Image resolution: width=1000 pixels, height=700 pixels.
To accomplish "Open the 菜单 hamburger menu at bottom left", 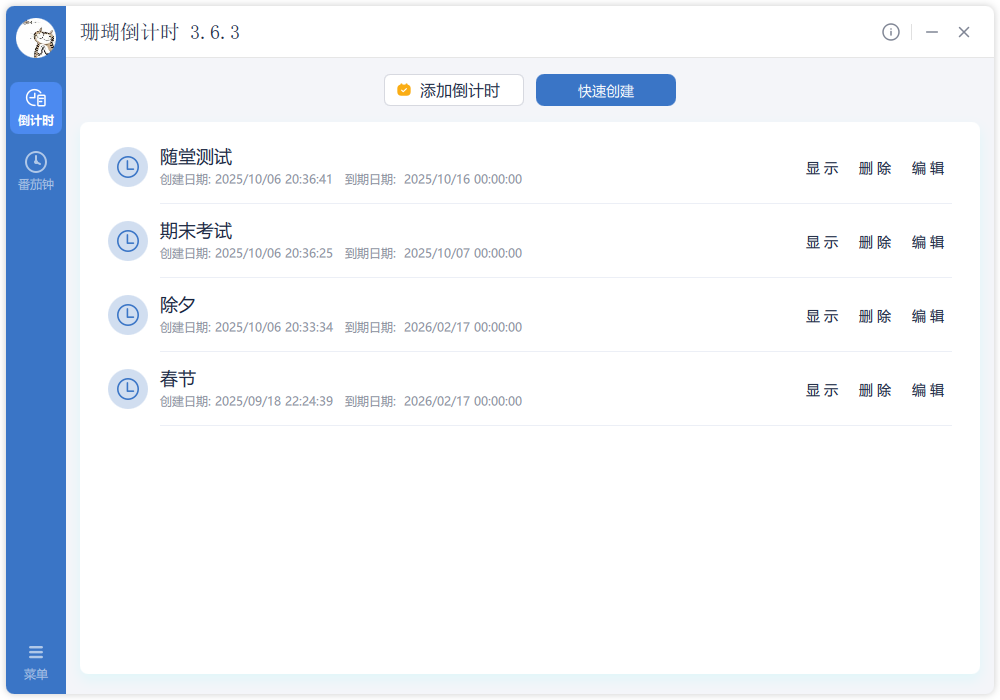I will pyautogui.click(x=35, y=660).
